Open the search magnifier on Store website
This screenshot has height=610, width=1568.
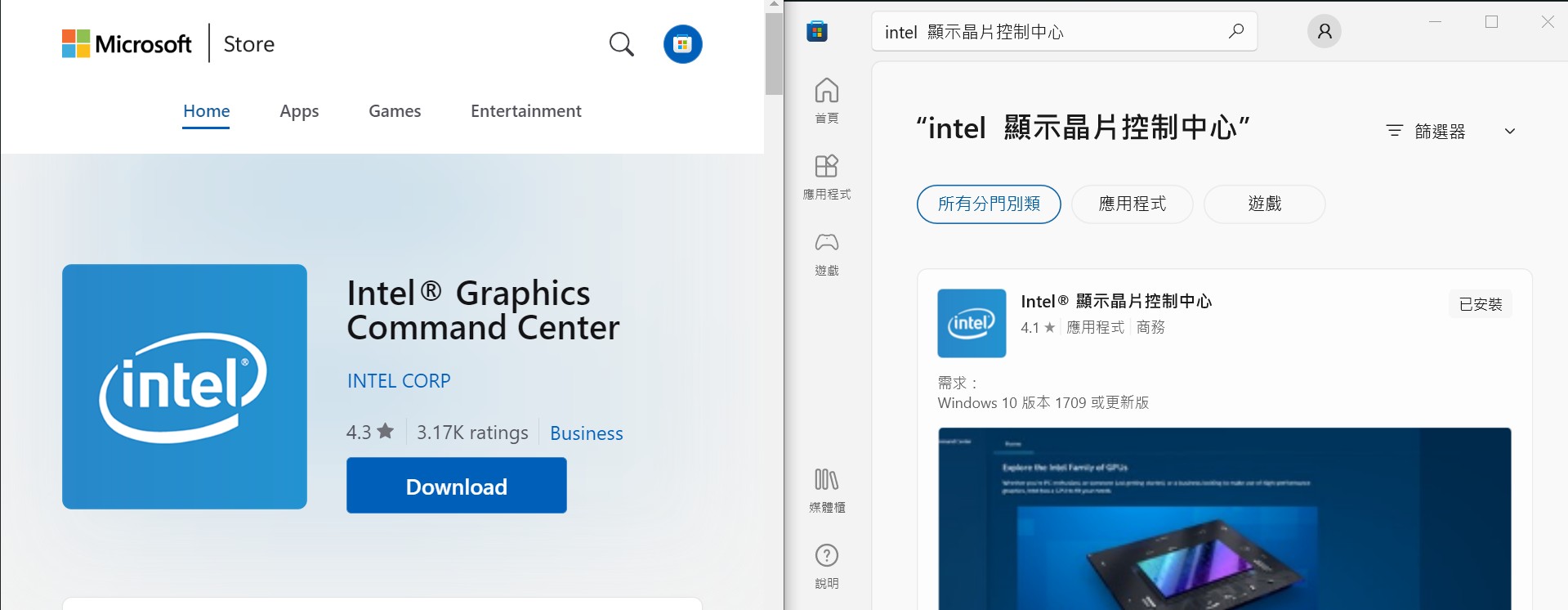point(622,44)
